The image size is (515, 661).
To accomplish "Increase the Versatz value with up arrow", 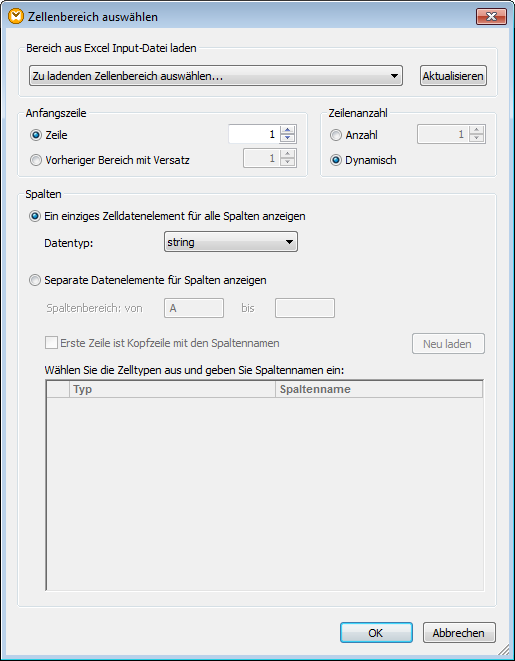I will [x=287, y=154].
